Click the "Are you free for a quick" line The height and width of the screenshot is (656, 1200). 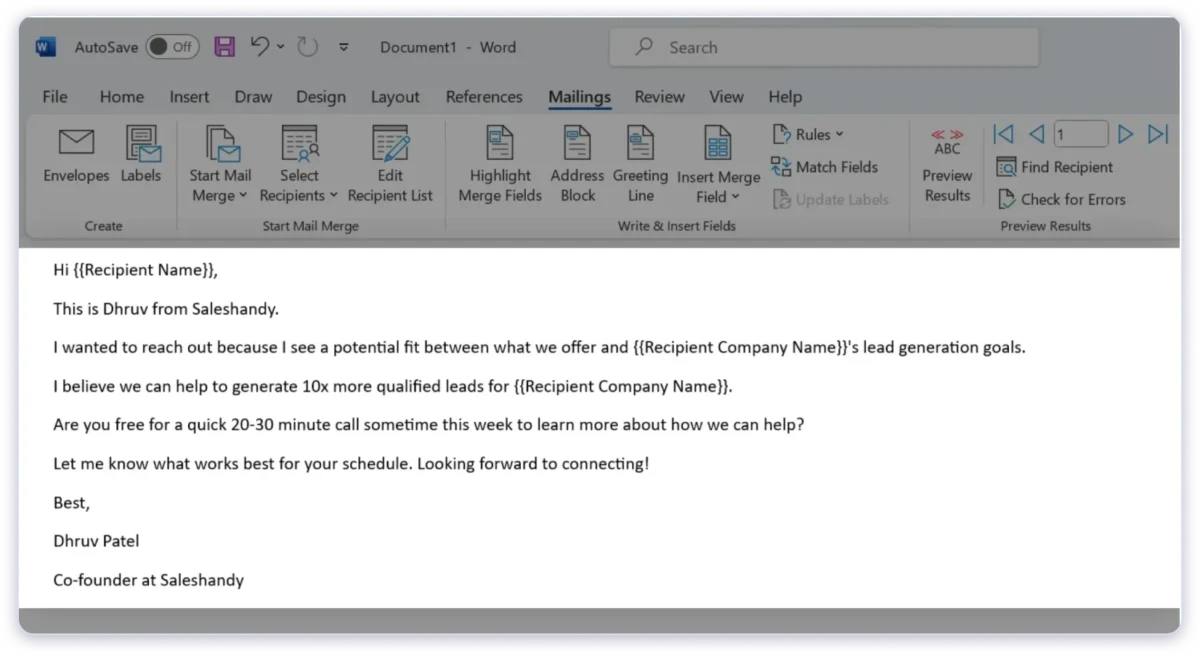pyautogui.click(x=429, y=425)
